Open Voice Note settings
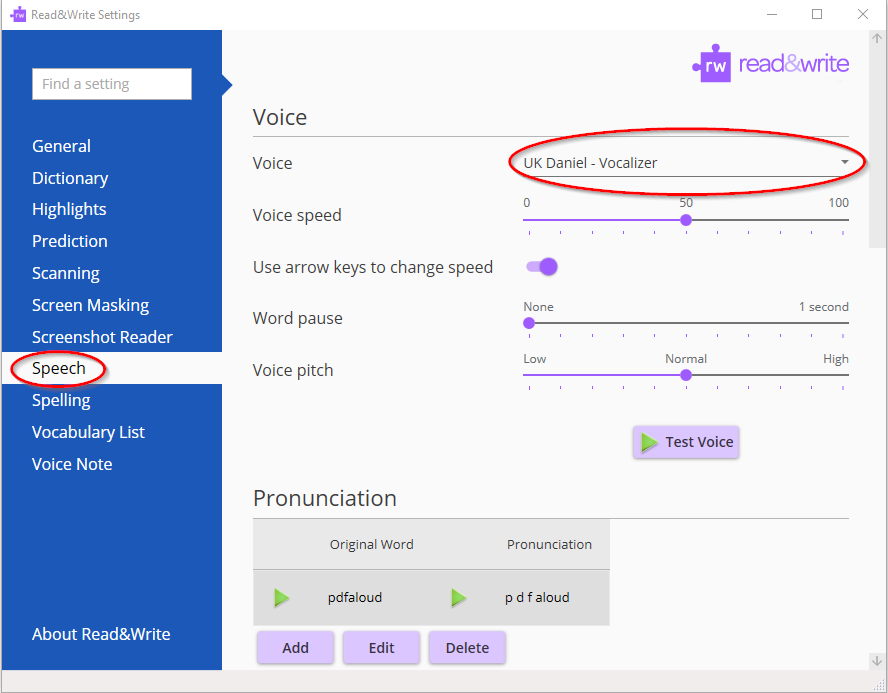Screen dimensions: 888x693 (72, 464)
